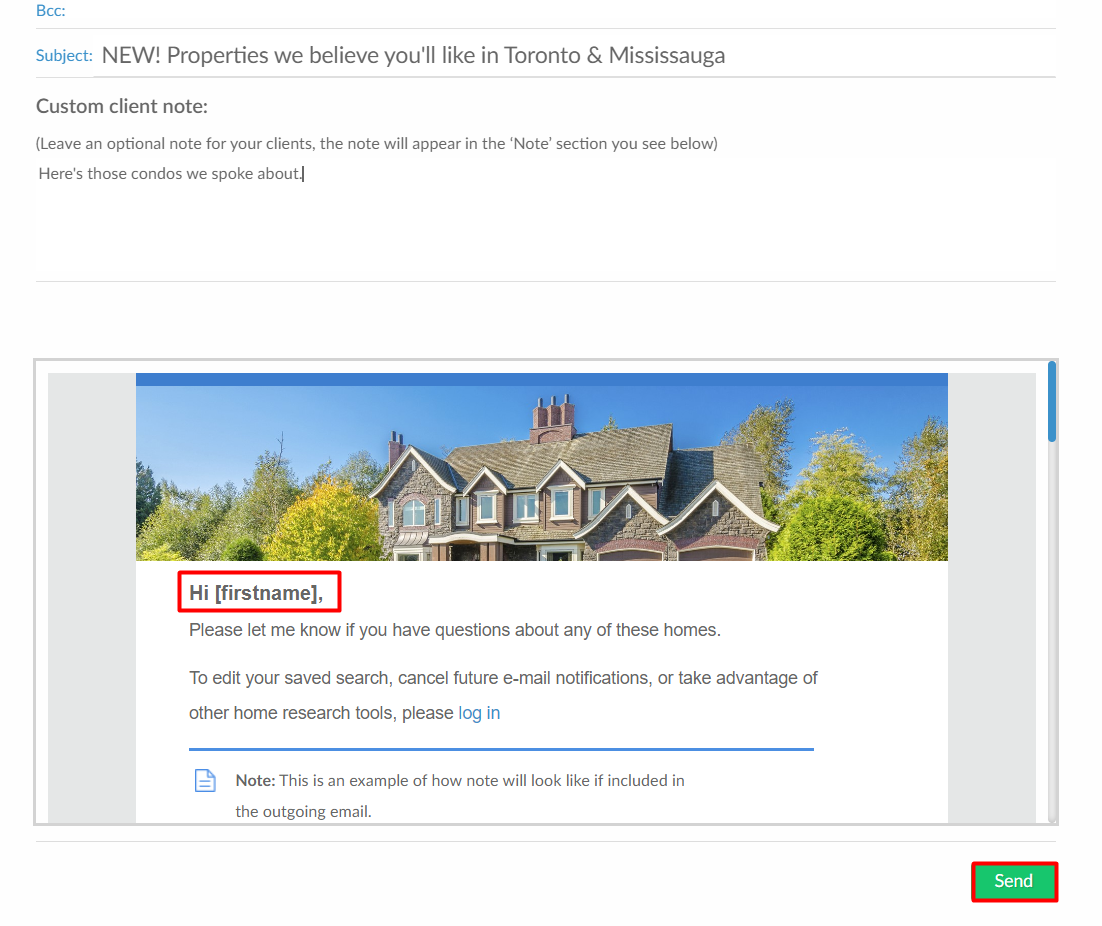Click the '(Leave an optional note' instruction text
1102x926 pixels.
click(377, 143)
